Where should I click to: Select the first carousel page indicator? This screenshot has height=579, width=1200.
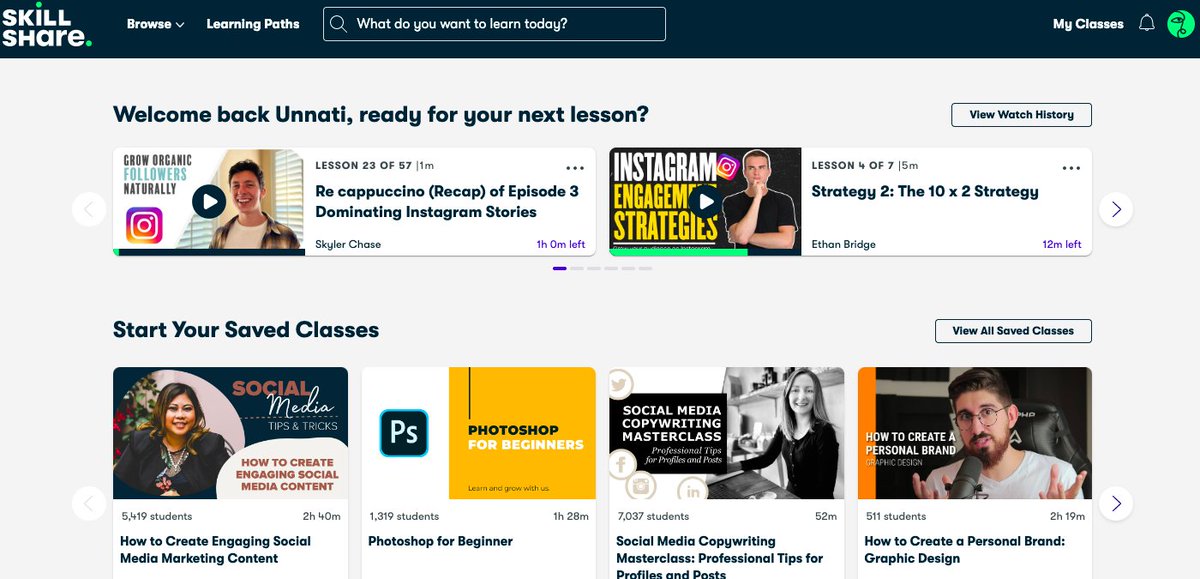(559, 268)
